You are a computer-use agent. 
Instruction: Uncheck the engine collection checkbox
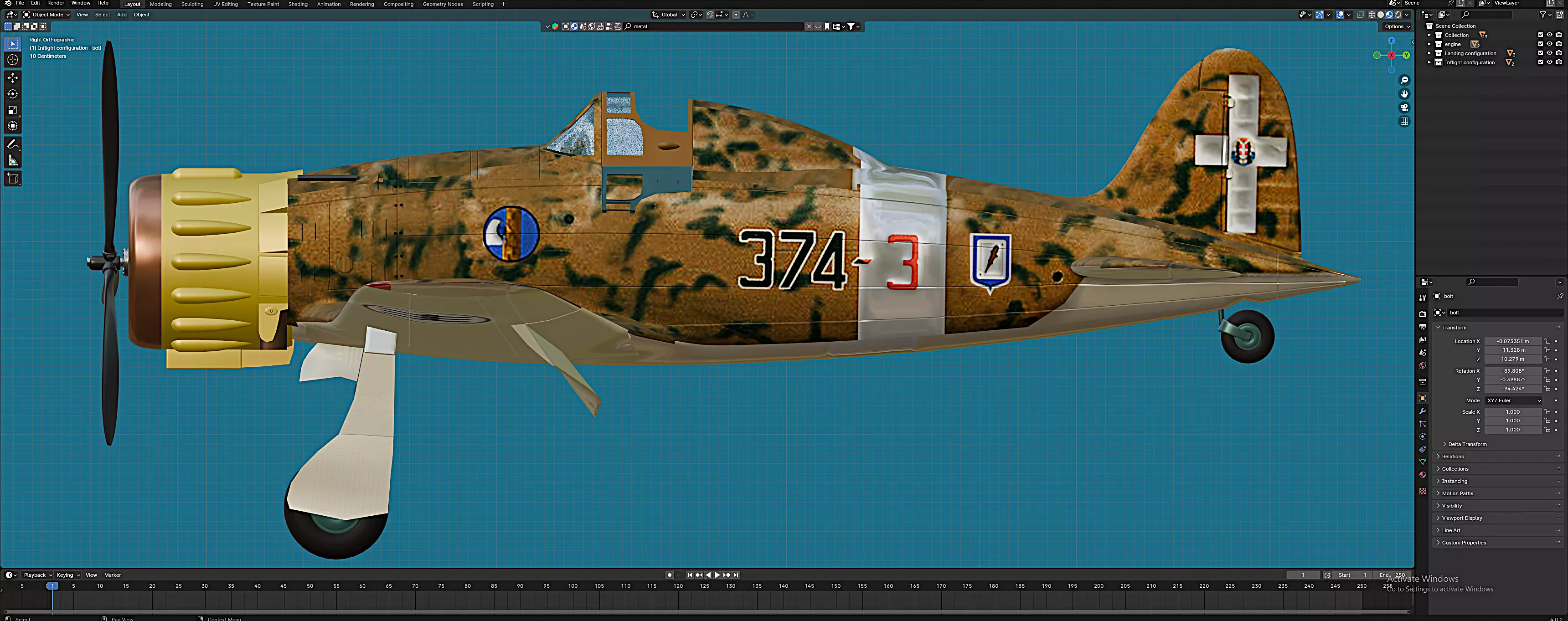(x=1541, y=44)
